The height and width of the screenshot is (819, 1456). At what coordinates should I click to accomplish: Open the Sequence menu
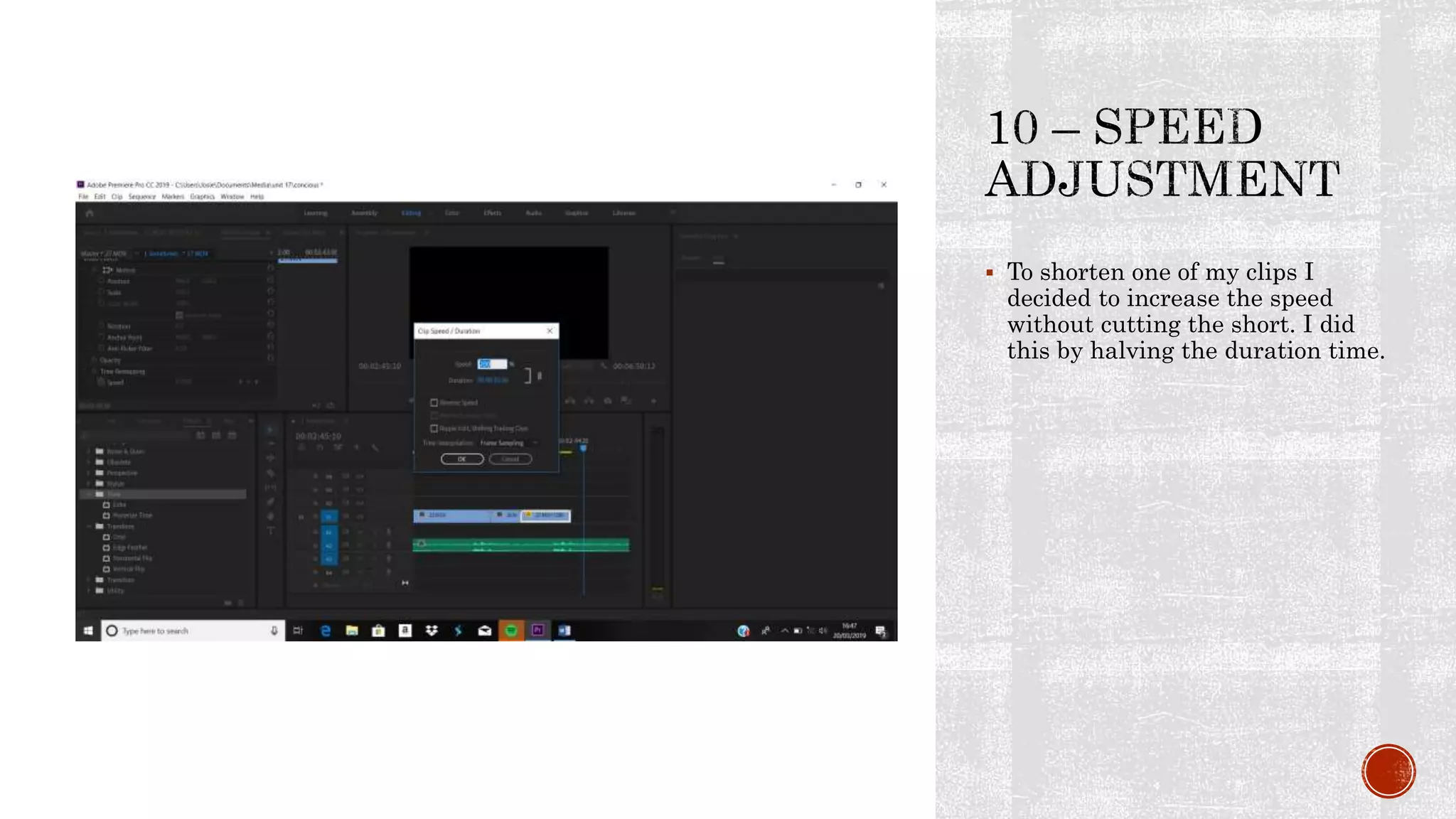click(142, 197)
